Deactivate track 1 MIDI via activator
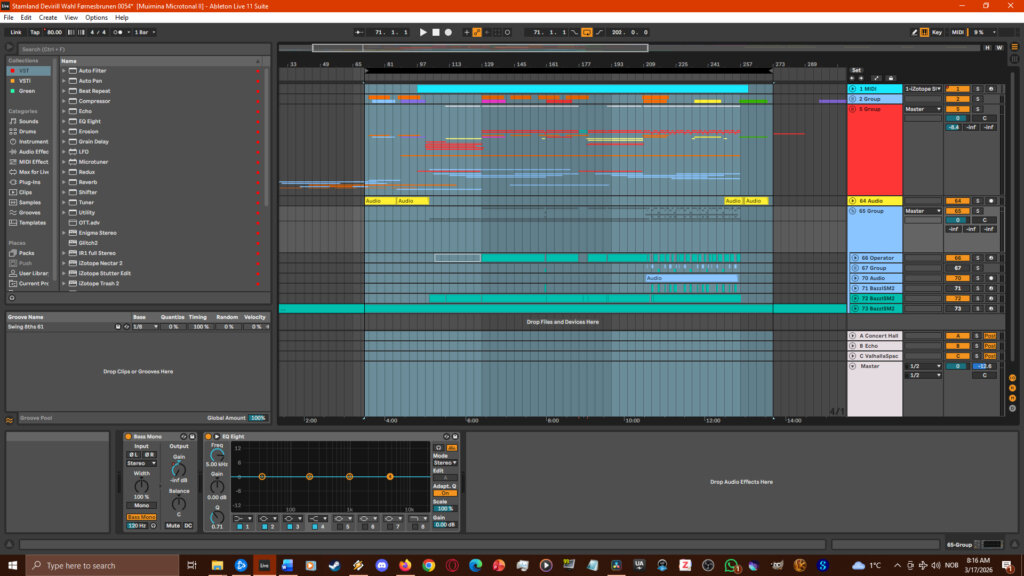The height and width of the screenshot is (576, 1024). point(957,89)
